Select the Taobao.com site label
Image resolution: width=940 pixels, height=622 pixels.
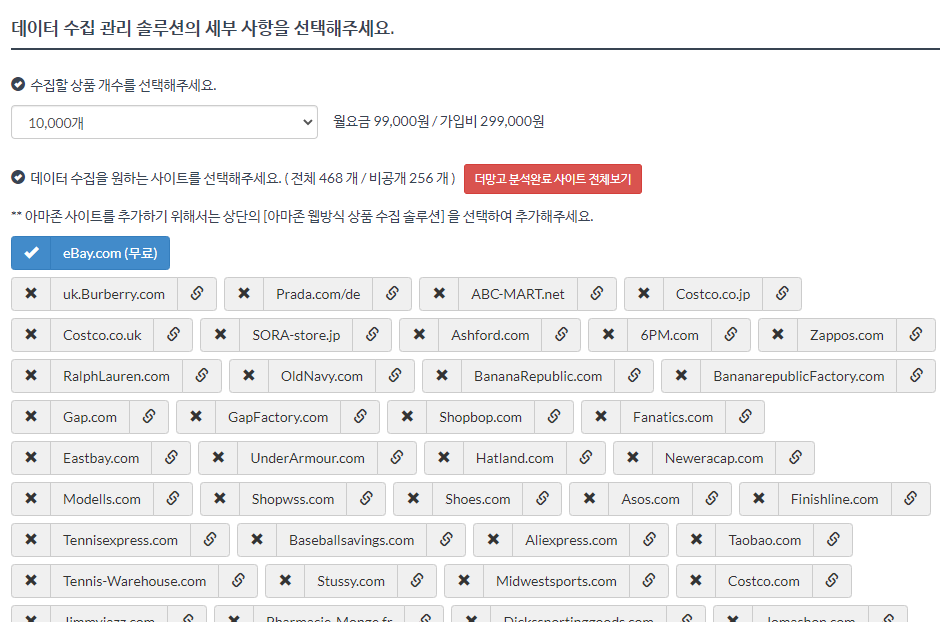(x=764, y=540)
